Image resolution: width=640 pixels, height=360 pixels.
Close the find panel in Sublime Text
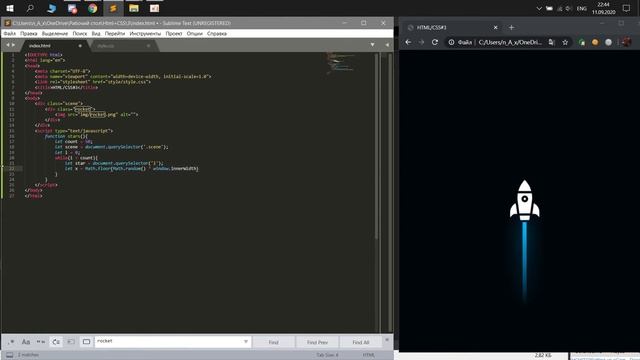[x=387, y=339]
